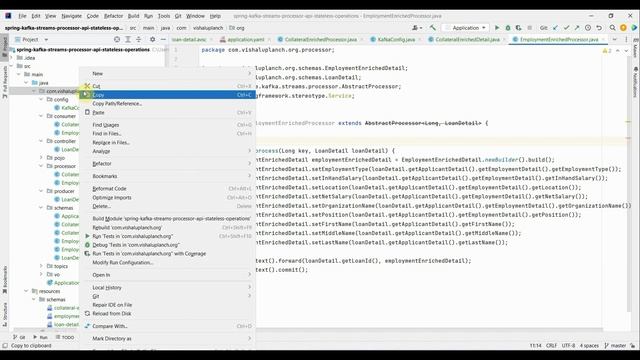Open editor tabs more options icon
The image size is (640, 360).
[626, 40]
